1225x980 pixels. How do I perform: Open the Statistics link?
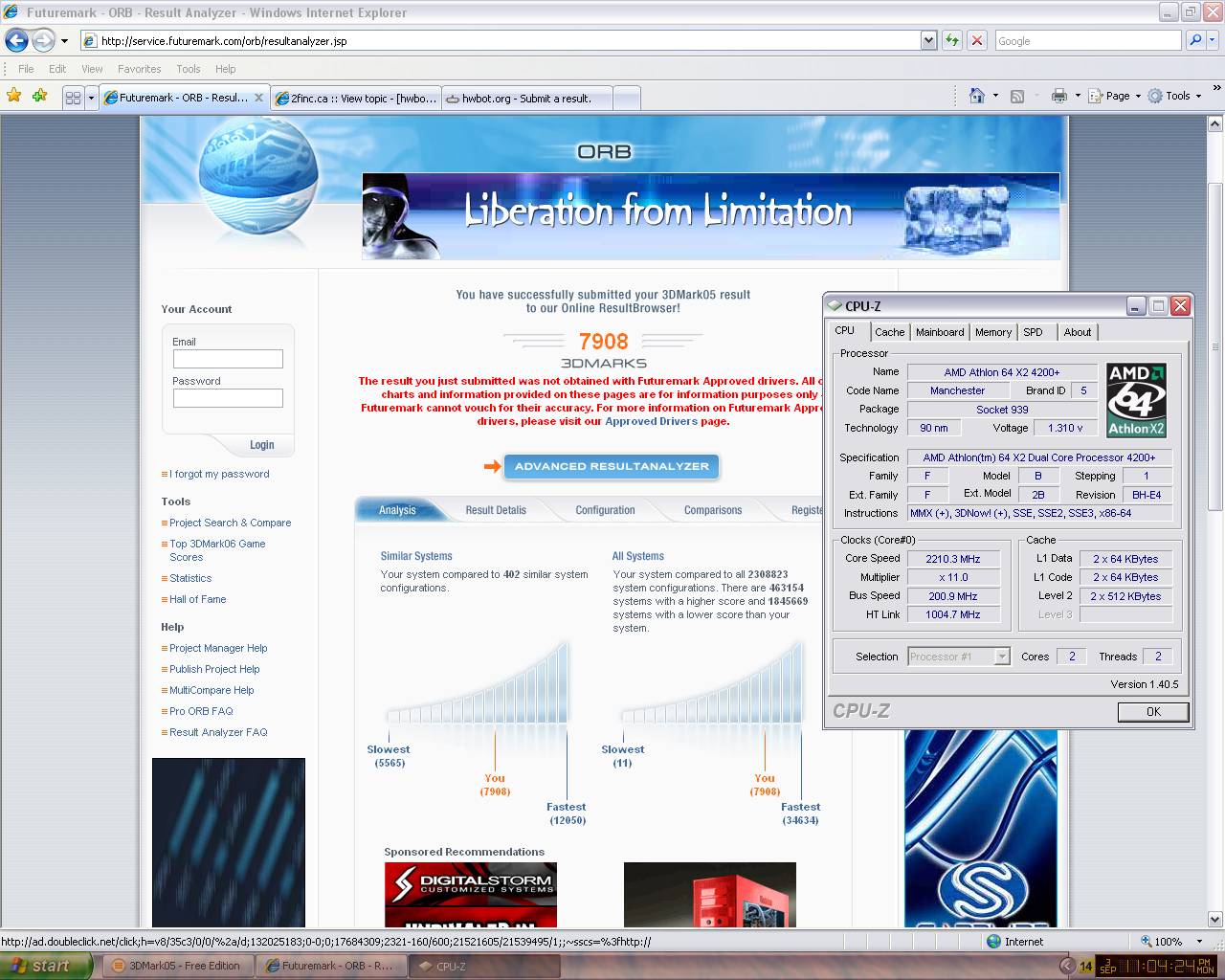pyautogui.click(x=190, y=578)
